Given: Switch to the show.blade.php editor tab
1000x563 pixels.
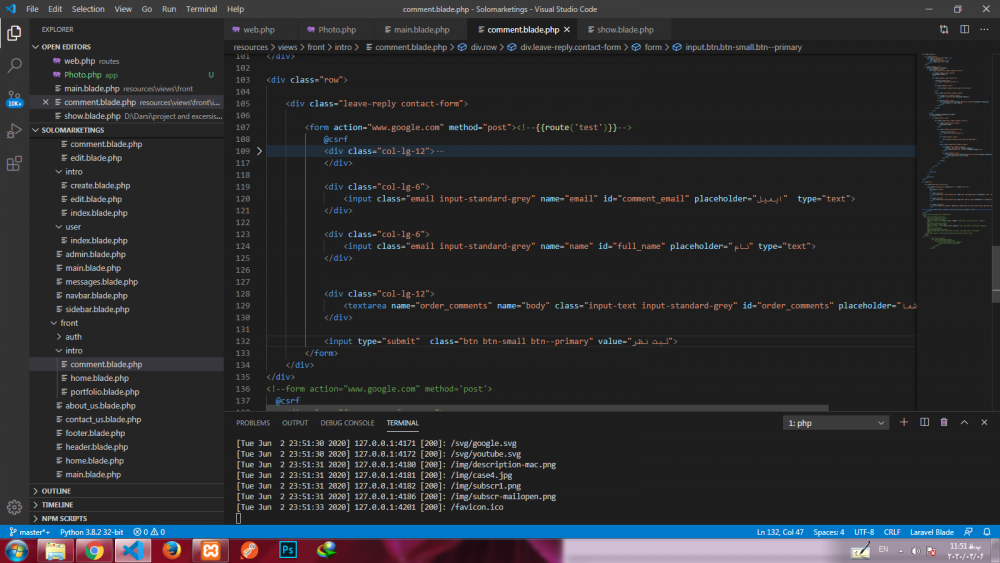Looking at the screenshot, I should pos(625,30).
